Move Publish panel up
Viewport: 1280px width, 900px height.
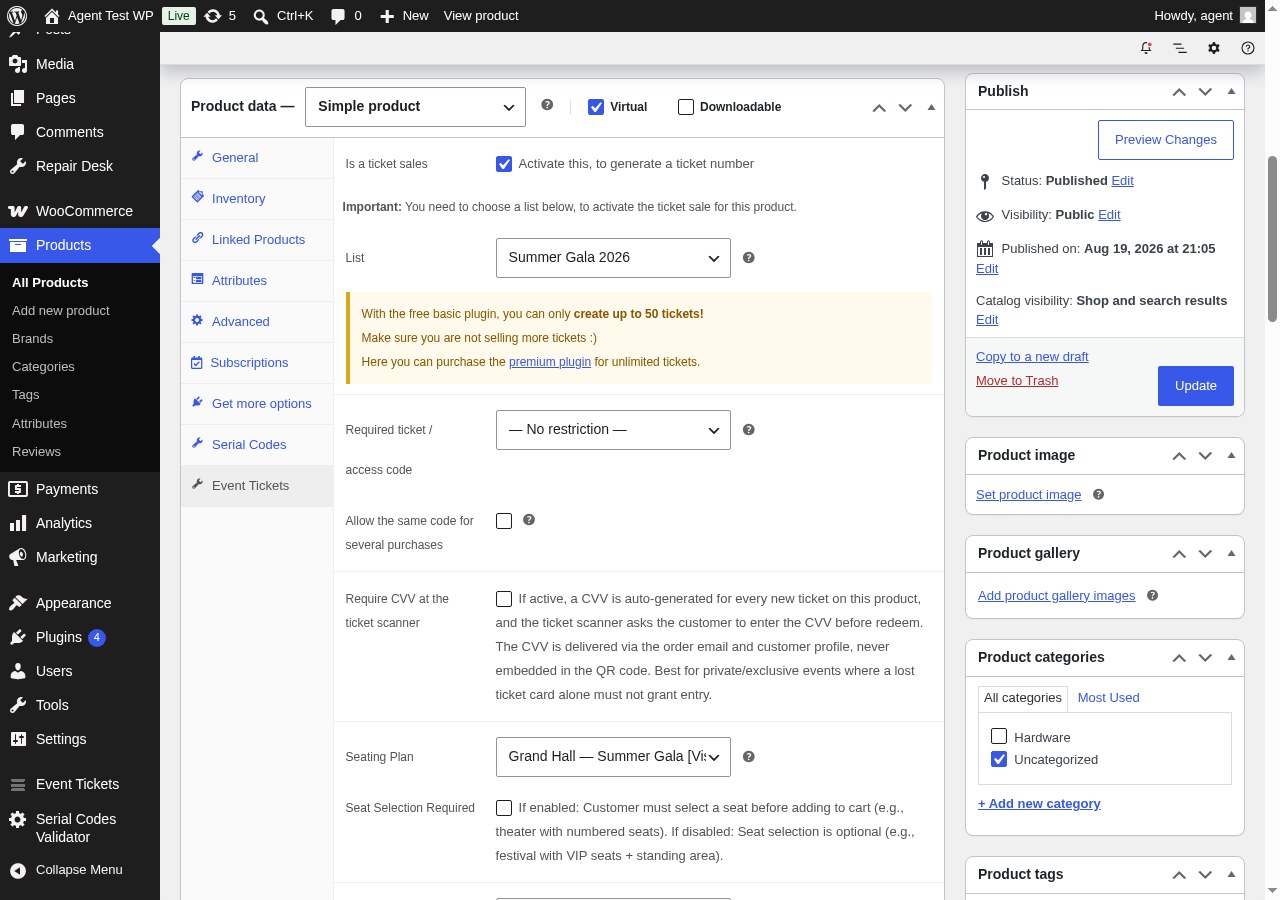pos(1179,91)
